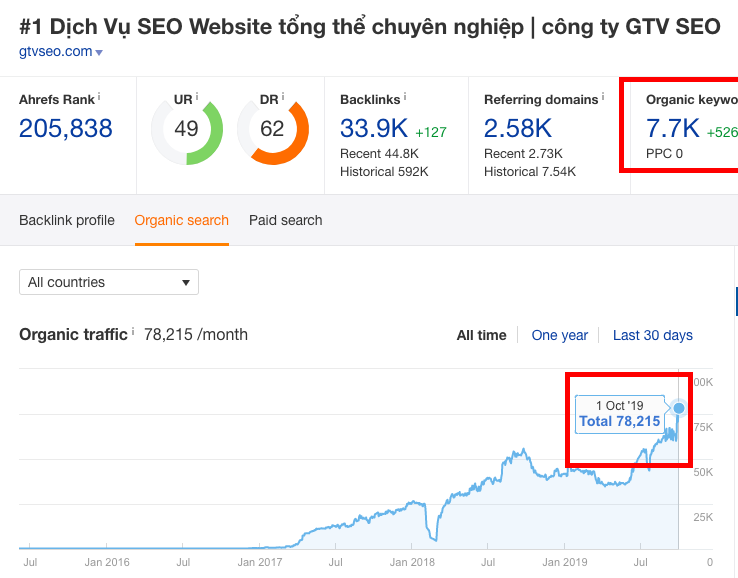Click the page title heading text
738x578 pixels.
coord(369,26)
